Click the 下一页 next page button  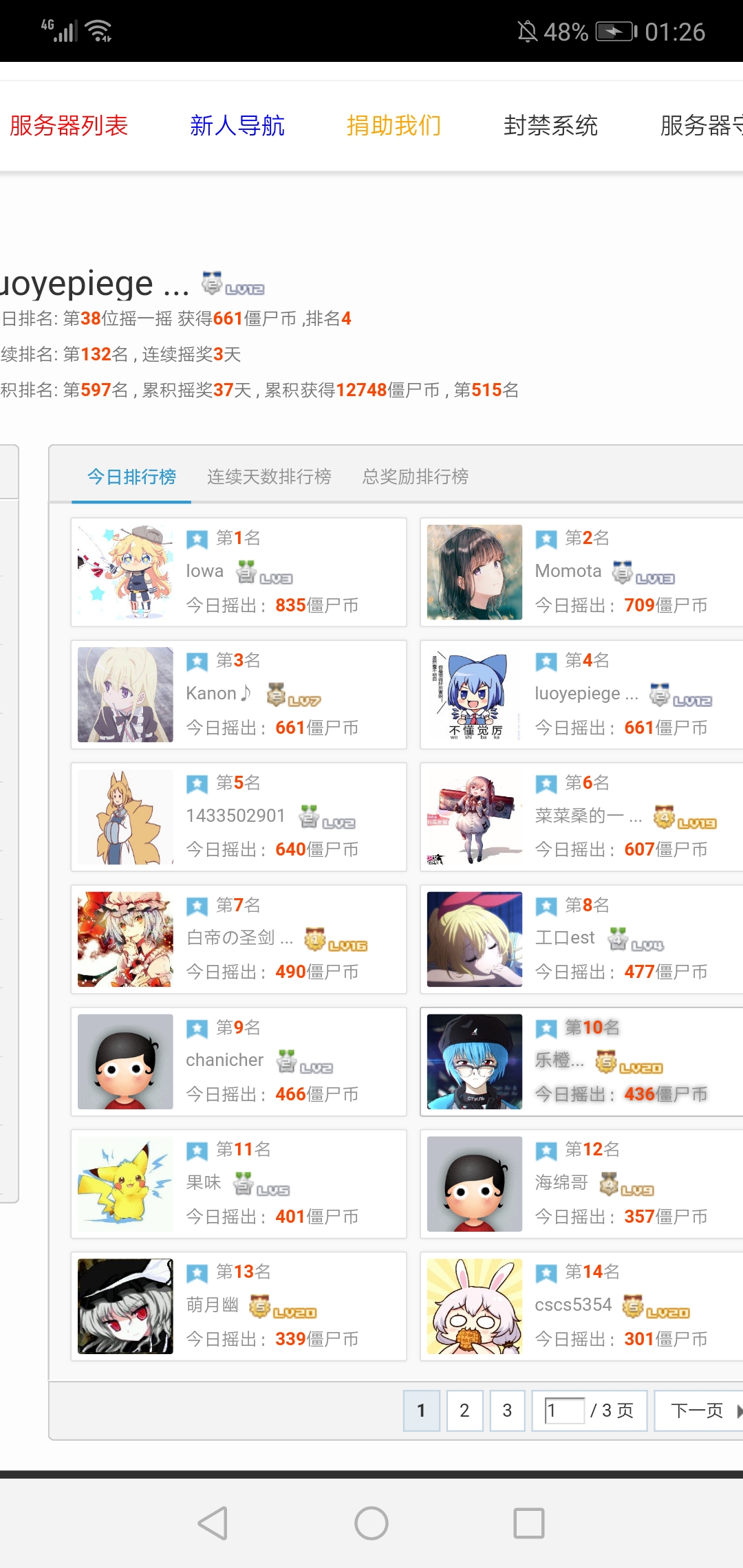[x=698, y=1411]
